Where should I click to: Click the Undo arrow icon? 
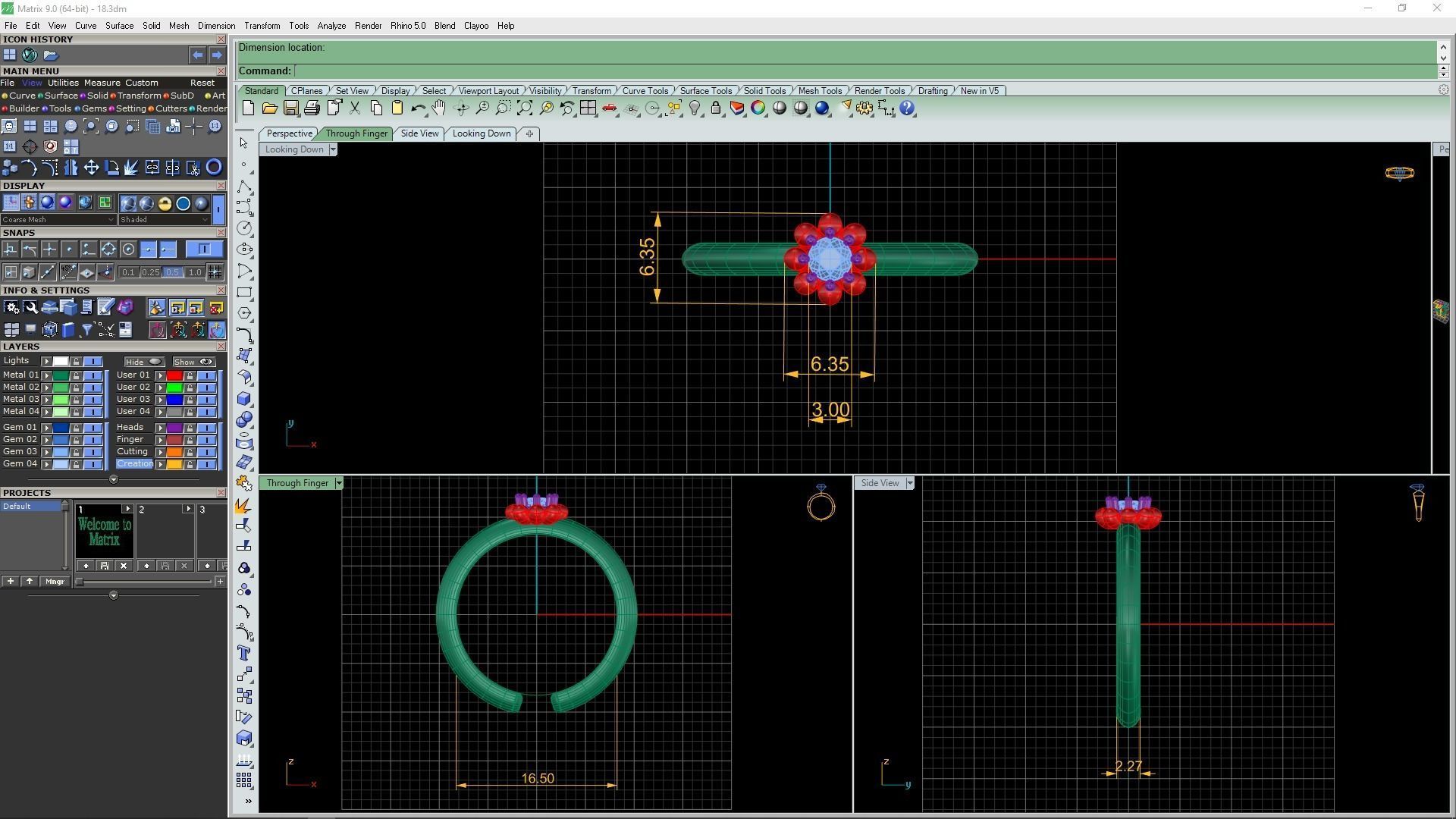click(x=418, y=108)
